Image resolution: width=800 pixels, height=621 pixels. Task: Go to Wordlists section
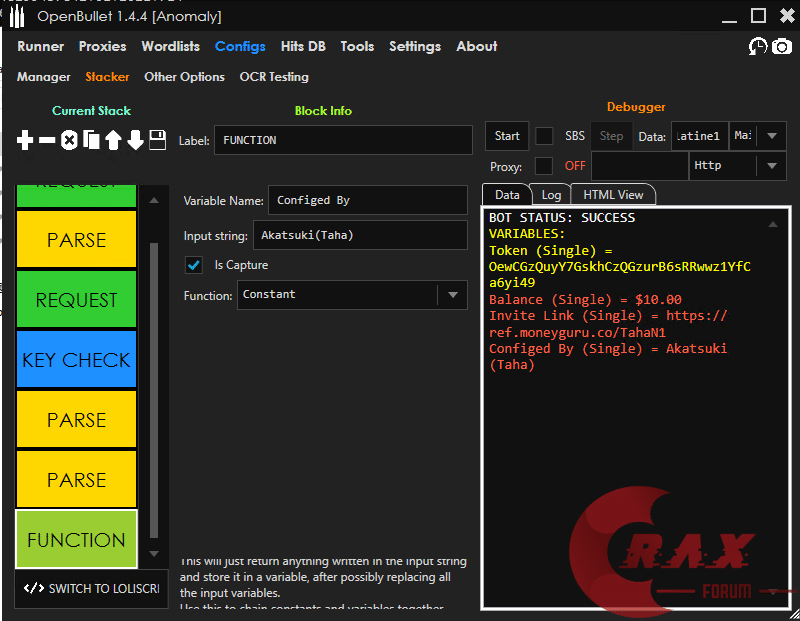[x=170, y=46]
